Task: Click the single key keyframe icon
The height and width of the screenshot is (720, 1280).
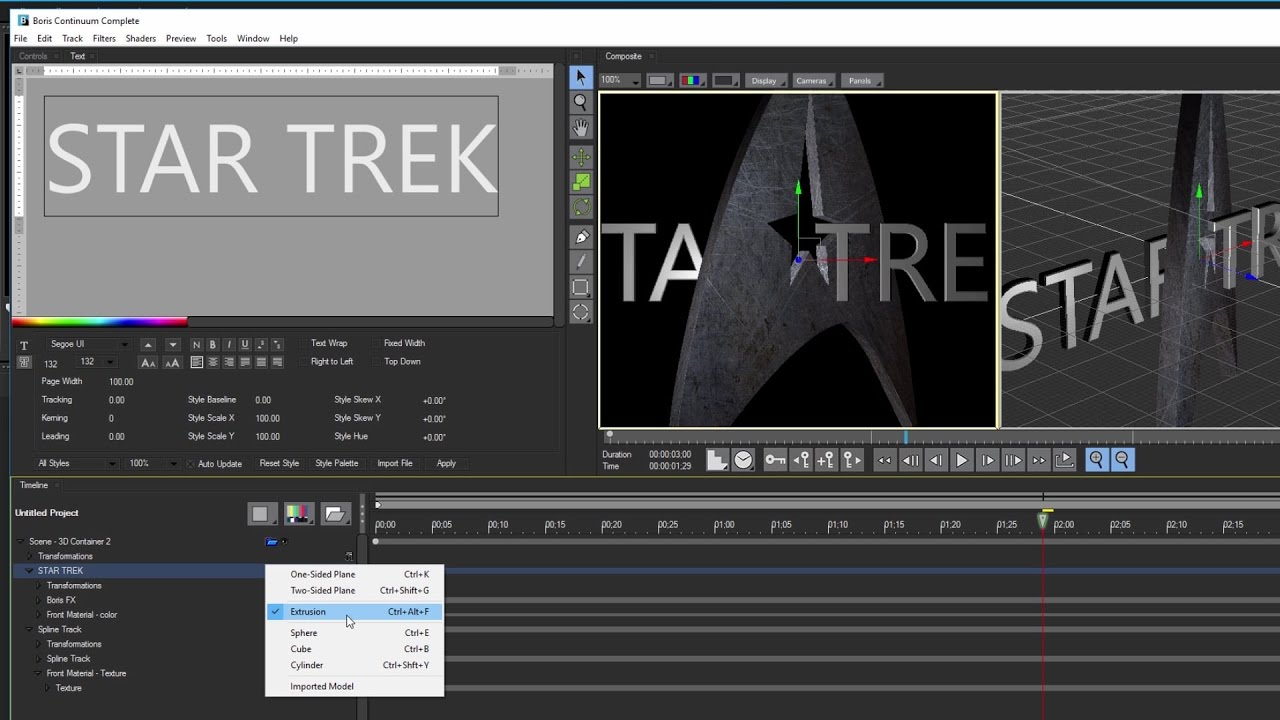Action: tap(775, 460)
